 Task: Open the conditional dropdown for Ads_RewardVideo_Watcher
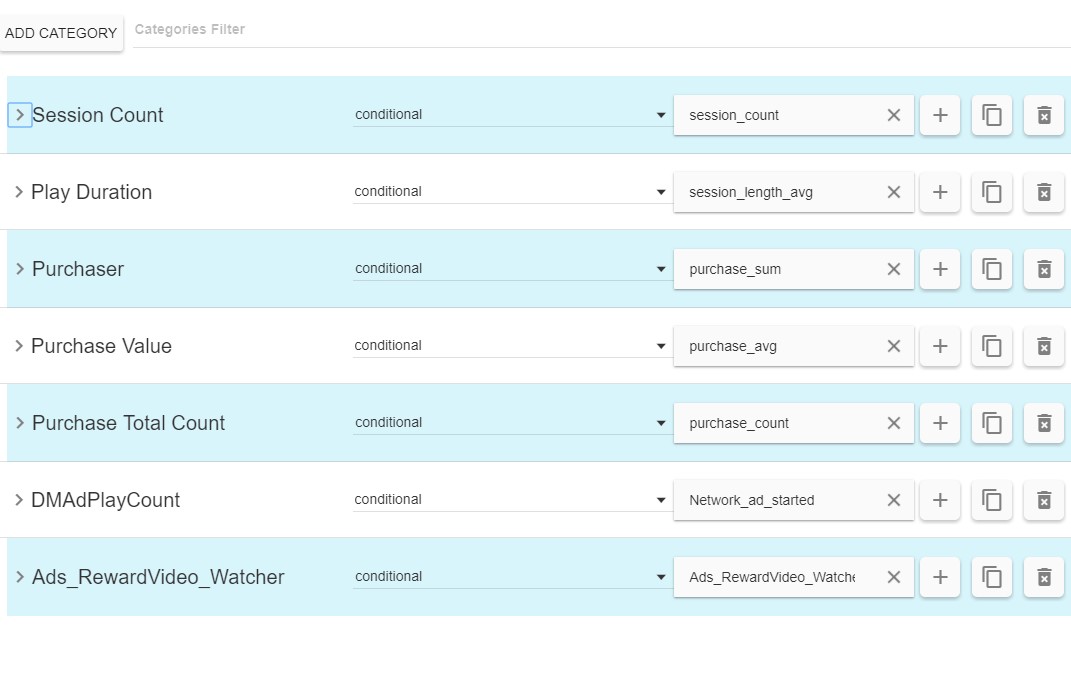510,577
